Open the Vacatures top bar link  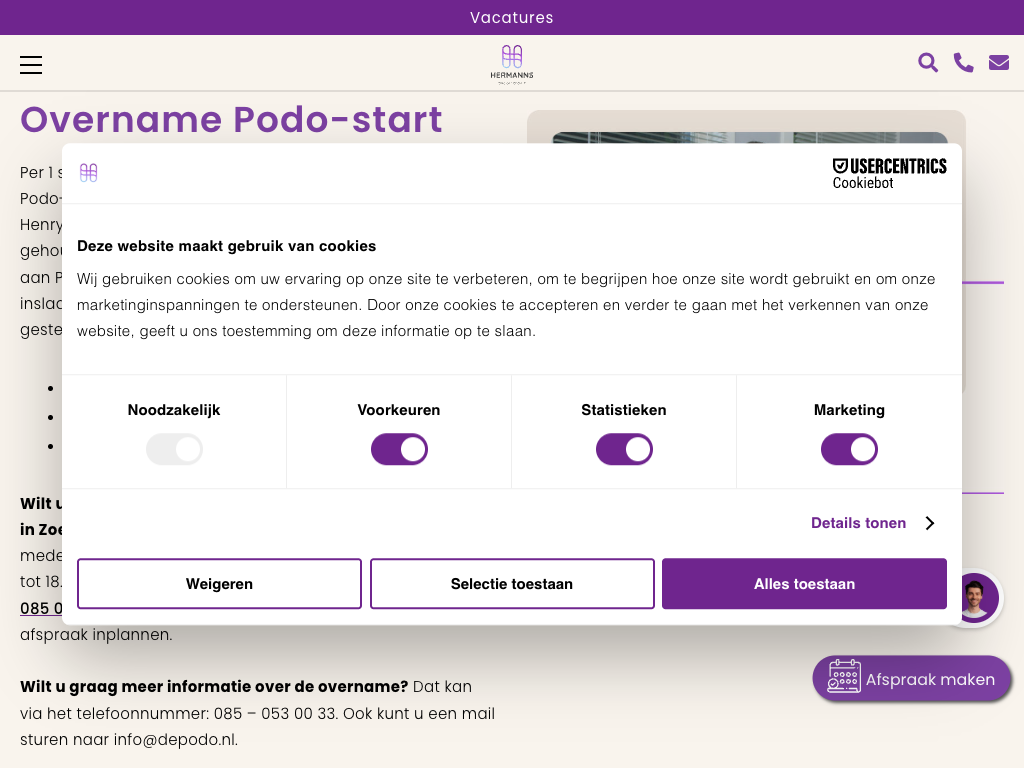click(512, 18)
